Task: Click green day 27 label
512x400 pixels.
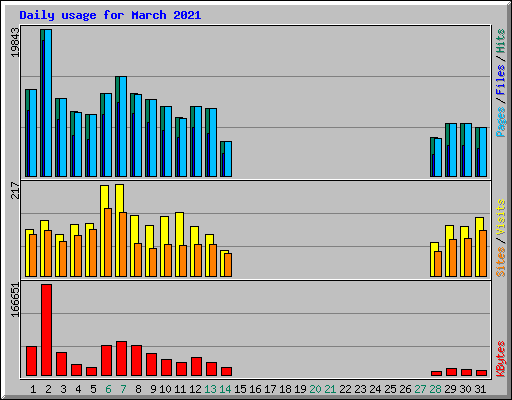Action: 420,389
